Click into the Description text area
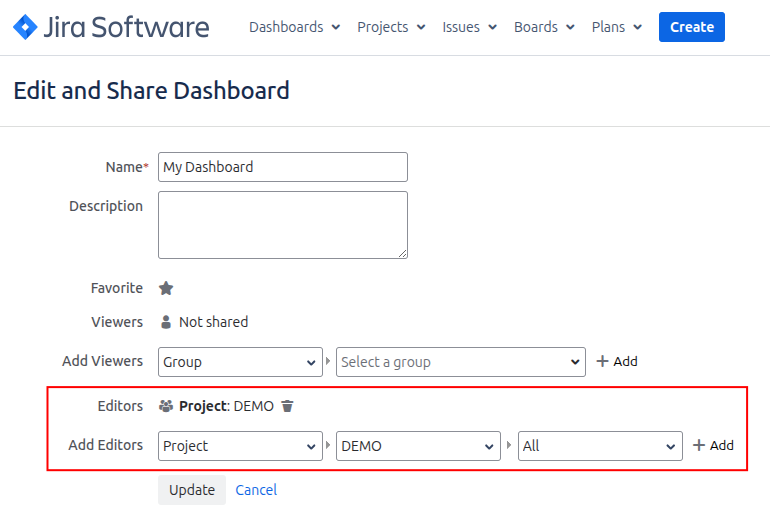The width and height of the screenshot is (770, 522). (x=283, y=225)
